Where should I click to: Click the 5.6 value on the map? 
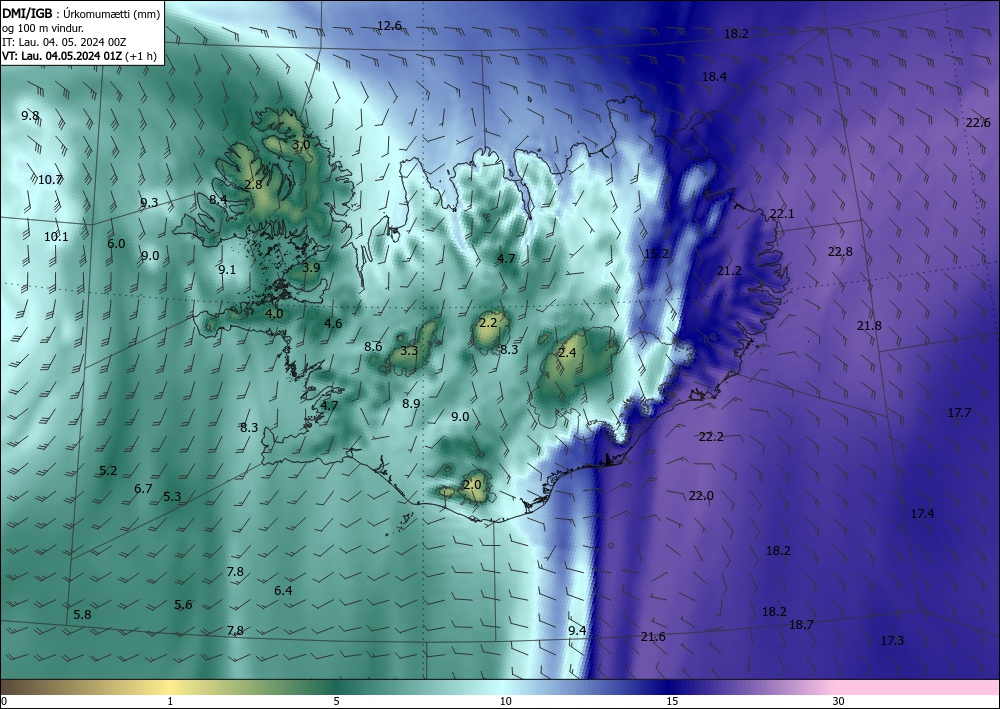point(183,605)
